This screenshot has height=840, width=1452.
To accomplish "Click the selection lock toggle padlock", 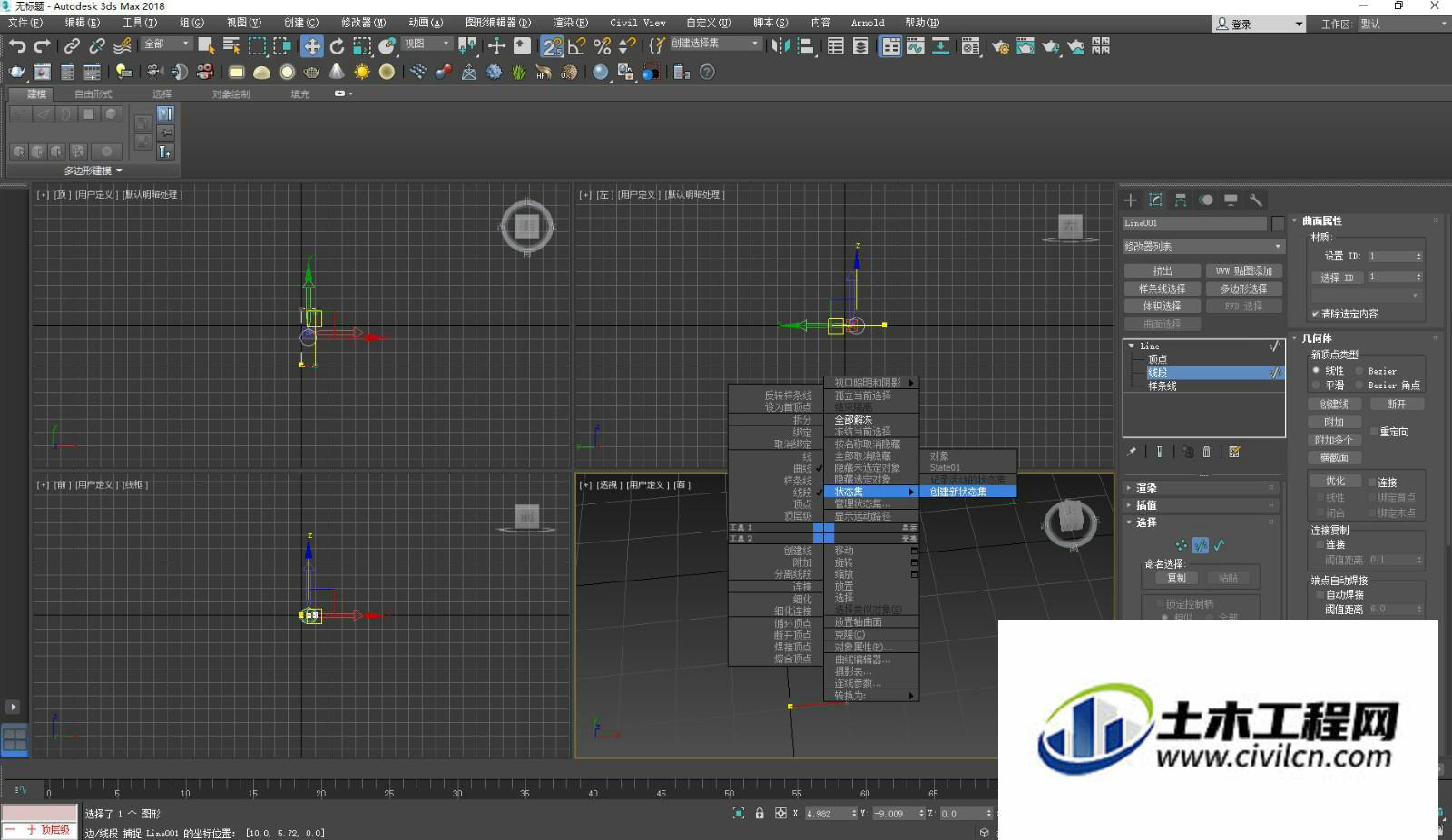I will [x=760, y=814].
